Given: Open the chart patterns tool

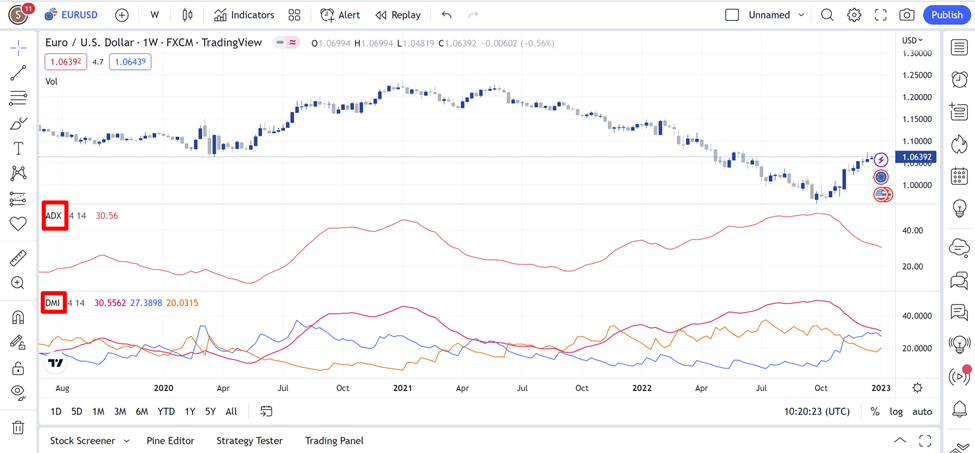Looking at the screenshot, I should (18, 173).
